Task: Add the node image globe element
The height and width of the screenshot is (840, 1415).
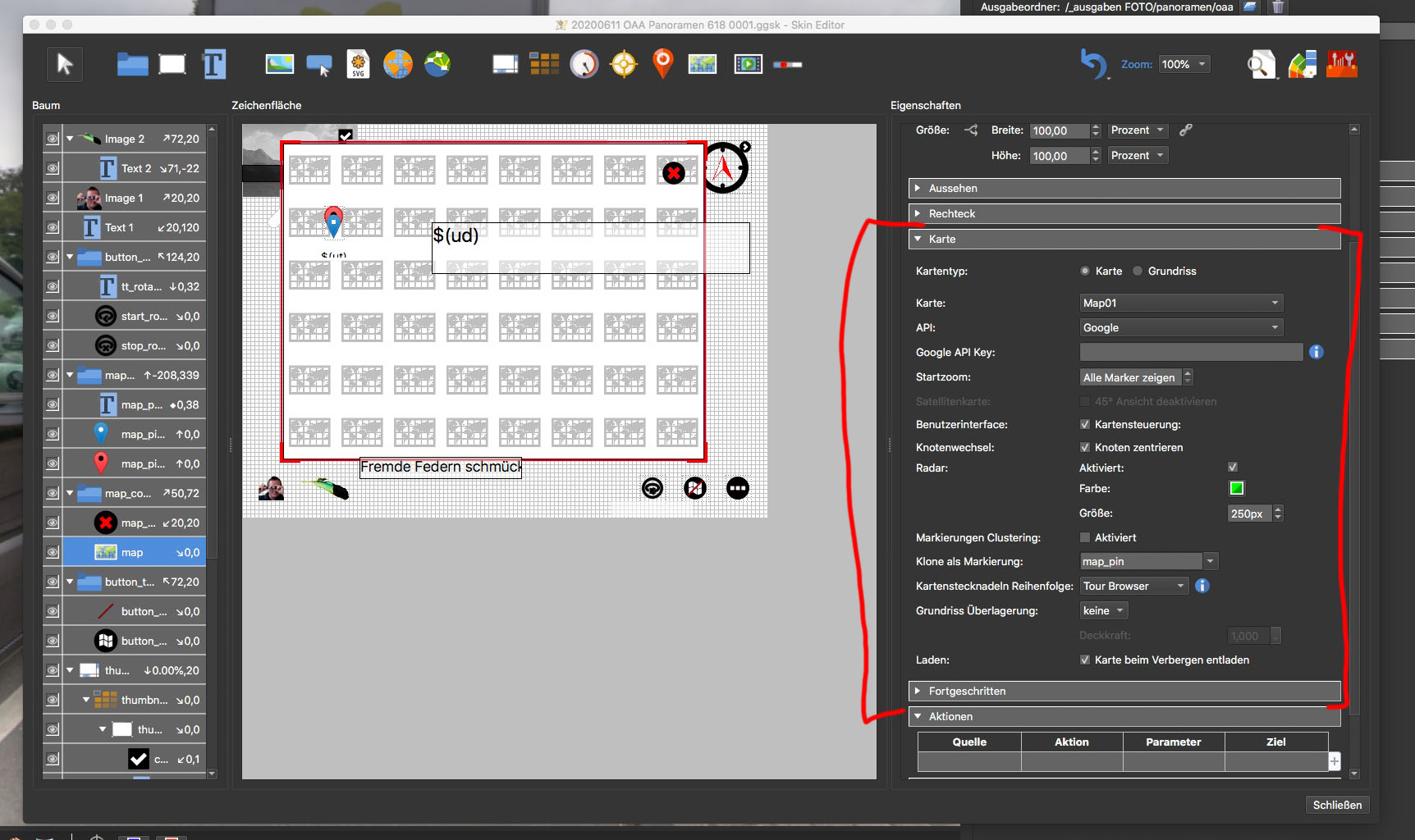Action: 437,64
